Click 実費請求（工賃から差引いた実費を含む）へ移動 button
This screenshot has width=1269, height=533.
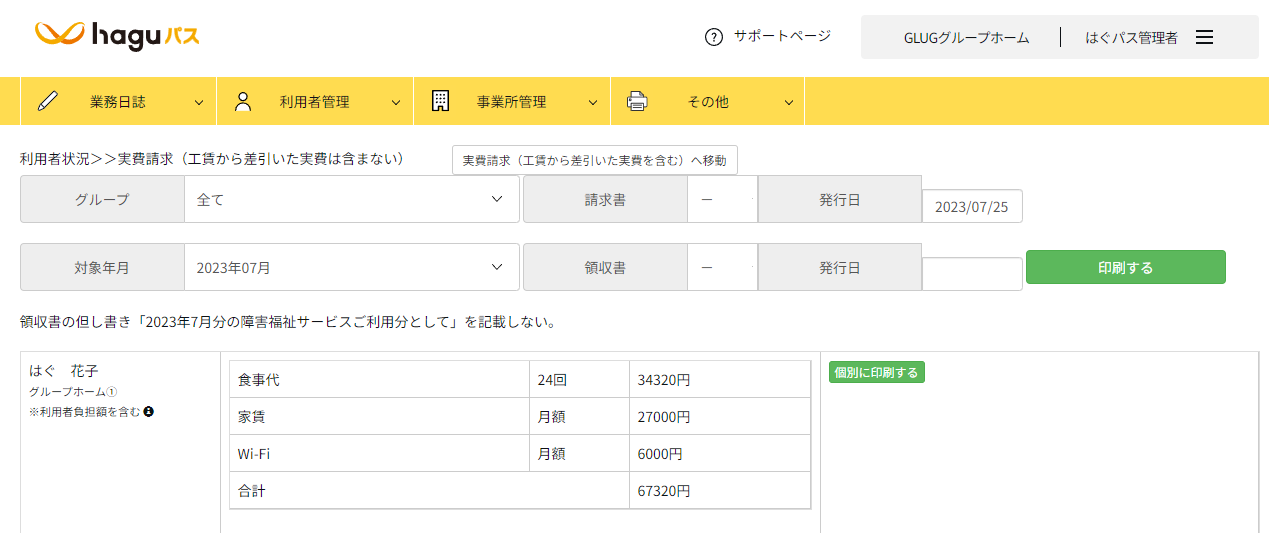point(595,160)
